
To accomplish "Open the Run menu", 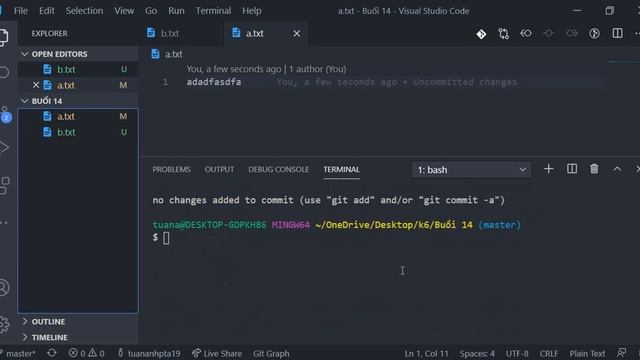I will (x=176, y=11).
